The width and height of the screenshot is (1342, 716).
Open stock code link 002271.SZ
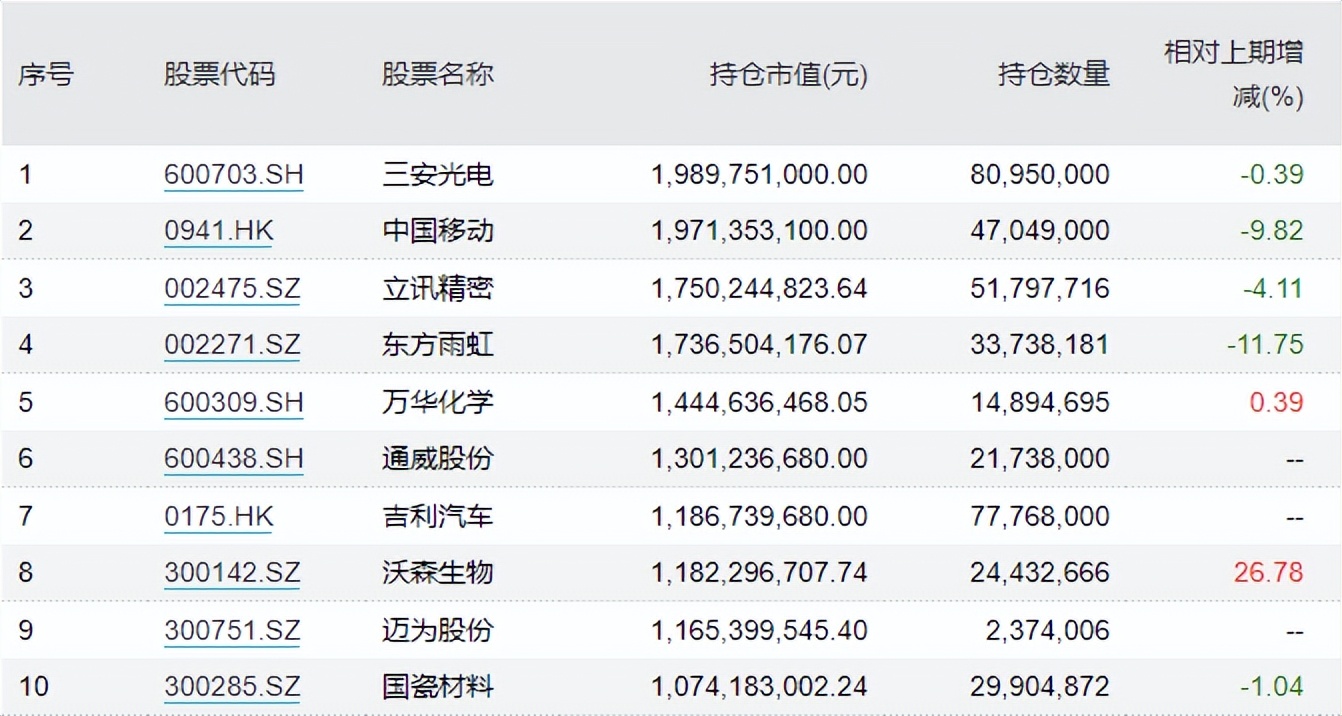tap(232, 345)
